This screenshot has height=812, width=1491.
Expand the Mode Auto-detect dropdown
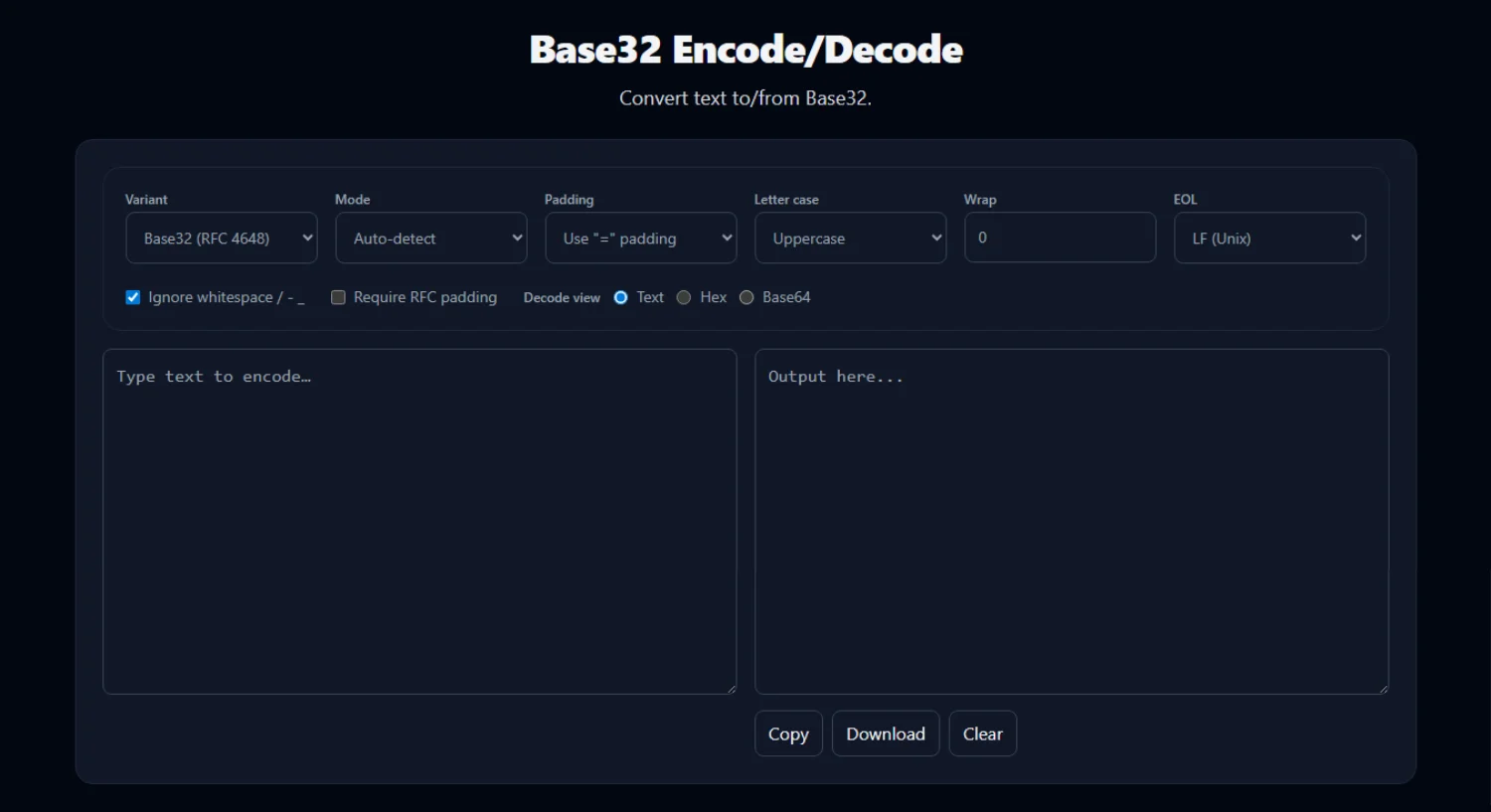pyautogui.click(x=430, y=239)
